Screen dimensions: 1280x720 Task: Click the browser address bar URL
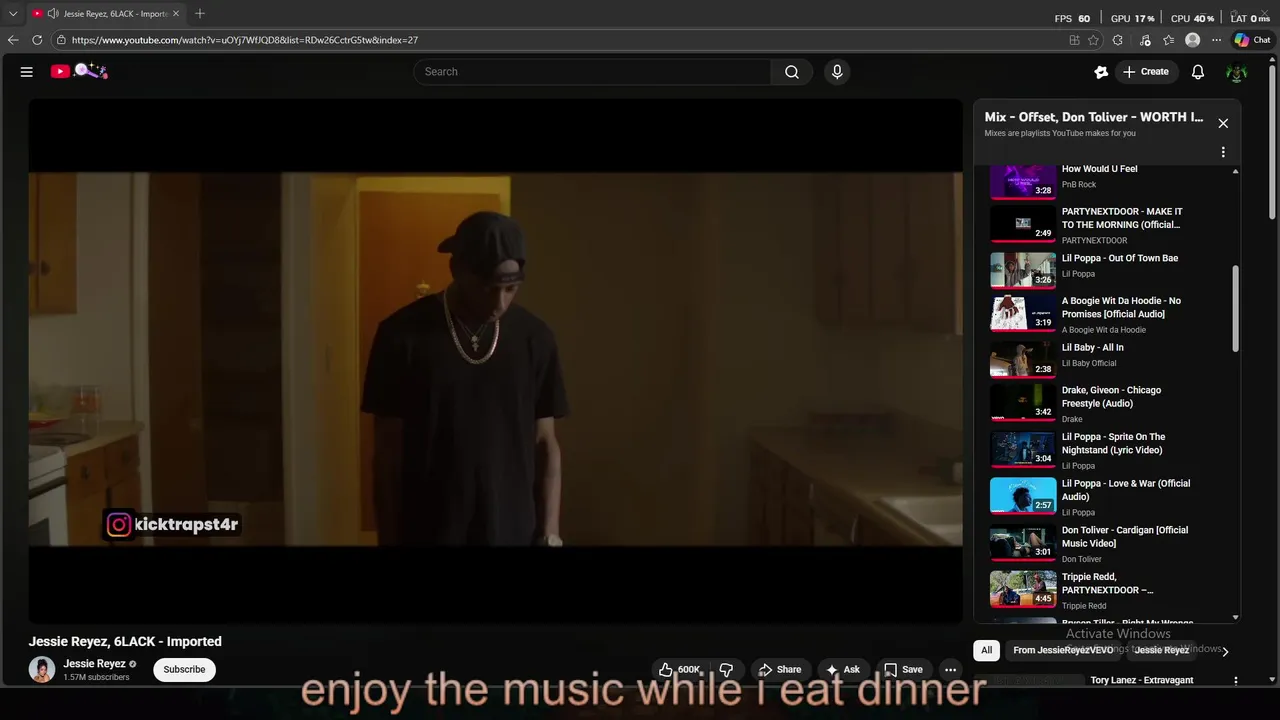pyautogui.click(x=245, y=40)
